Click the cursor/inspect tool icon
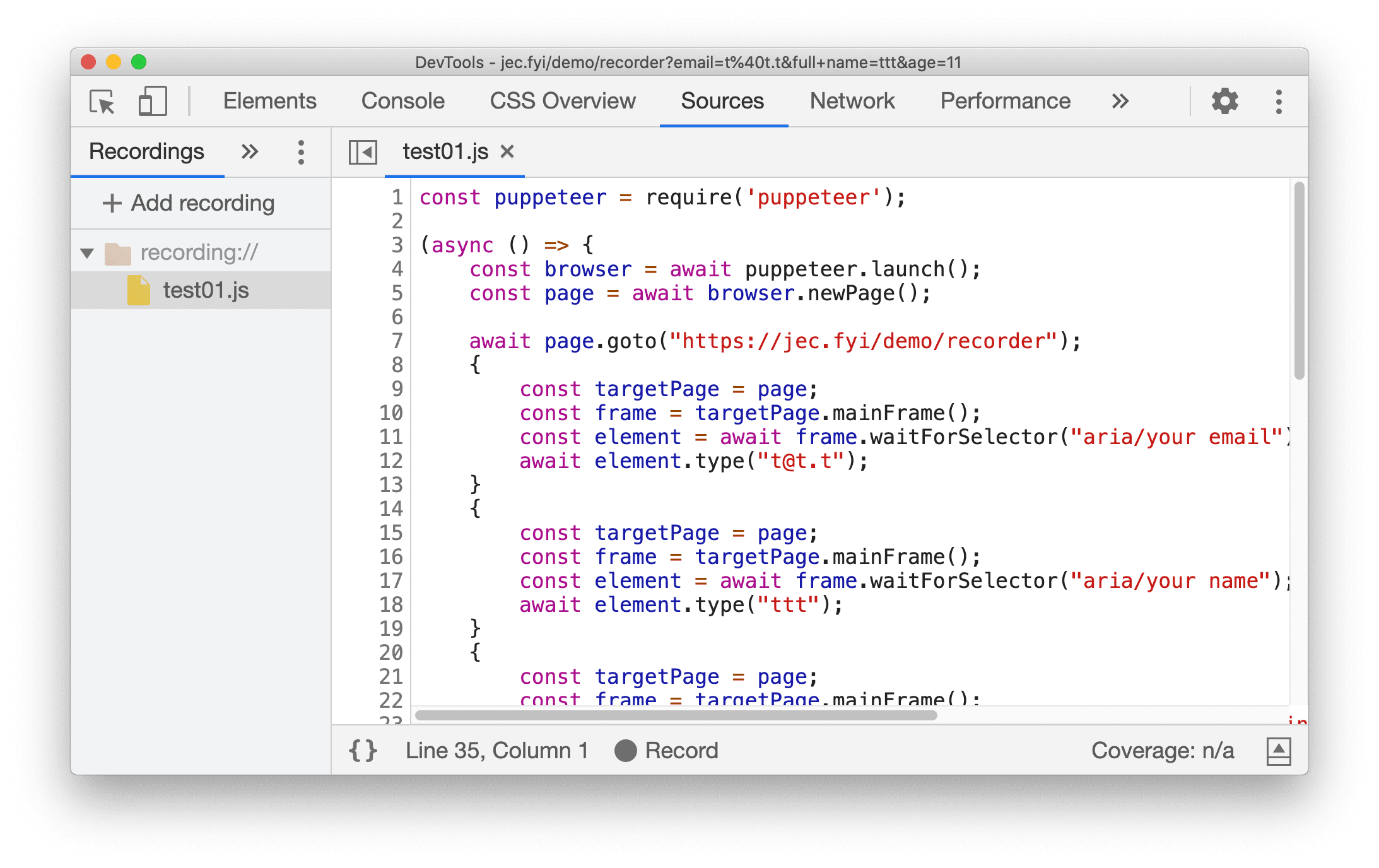 coord(103,102)
